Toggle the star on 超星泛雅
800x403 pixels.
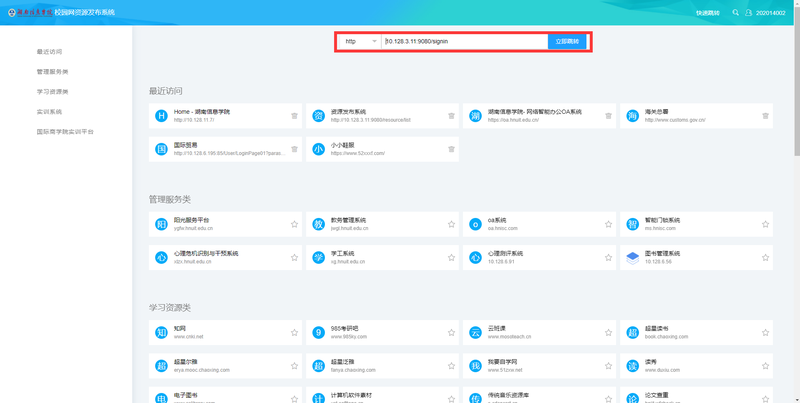[452, 366]
